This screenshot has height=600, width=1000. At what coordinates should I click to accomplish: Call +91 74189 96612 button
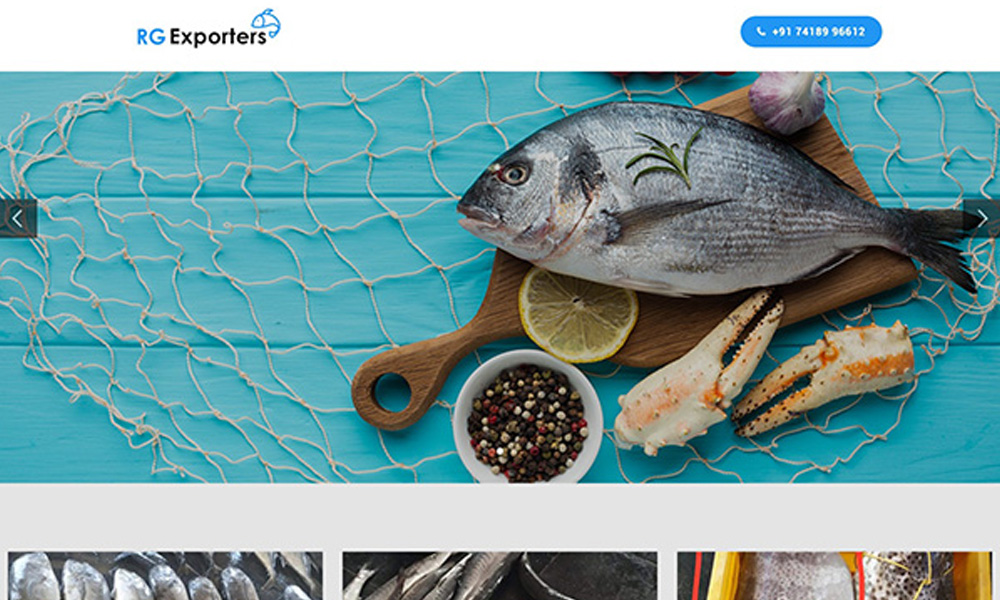click(811, 31)
